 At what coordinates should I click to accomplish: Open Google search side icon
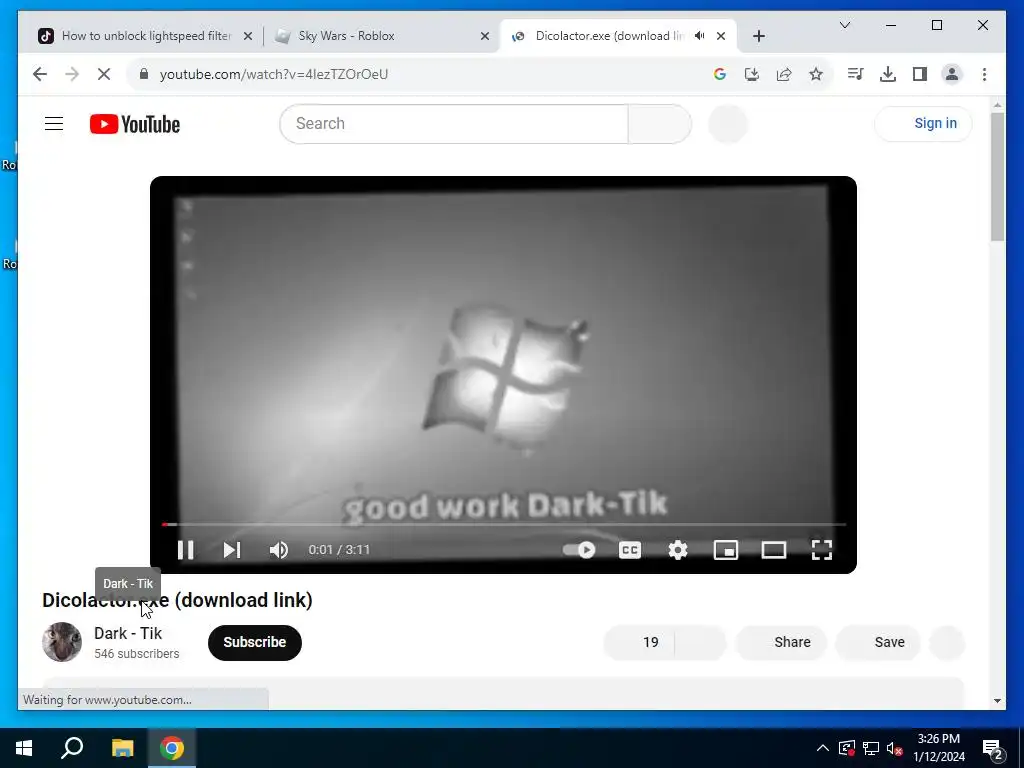pyautogui.click(x=720, y=74)
